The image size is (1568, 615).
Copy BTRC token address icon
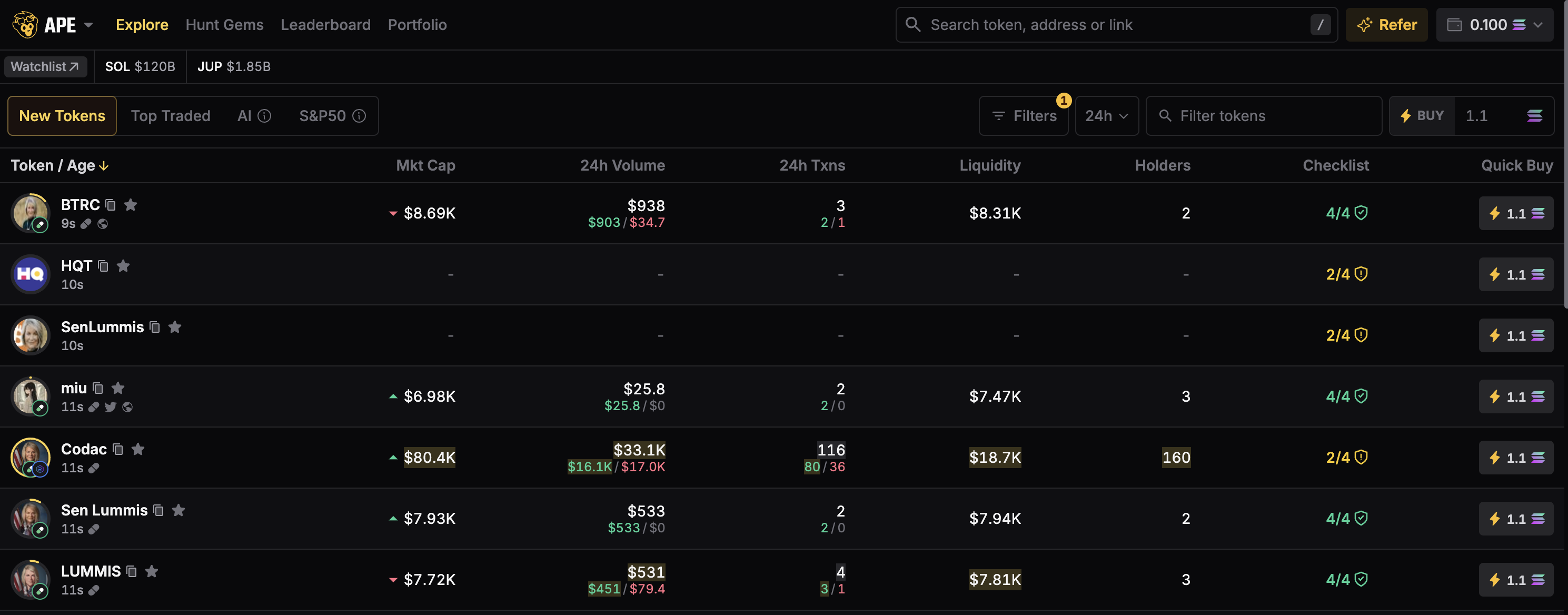(111, 205)
